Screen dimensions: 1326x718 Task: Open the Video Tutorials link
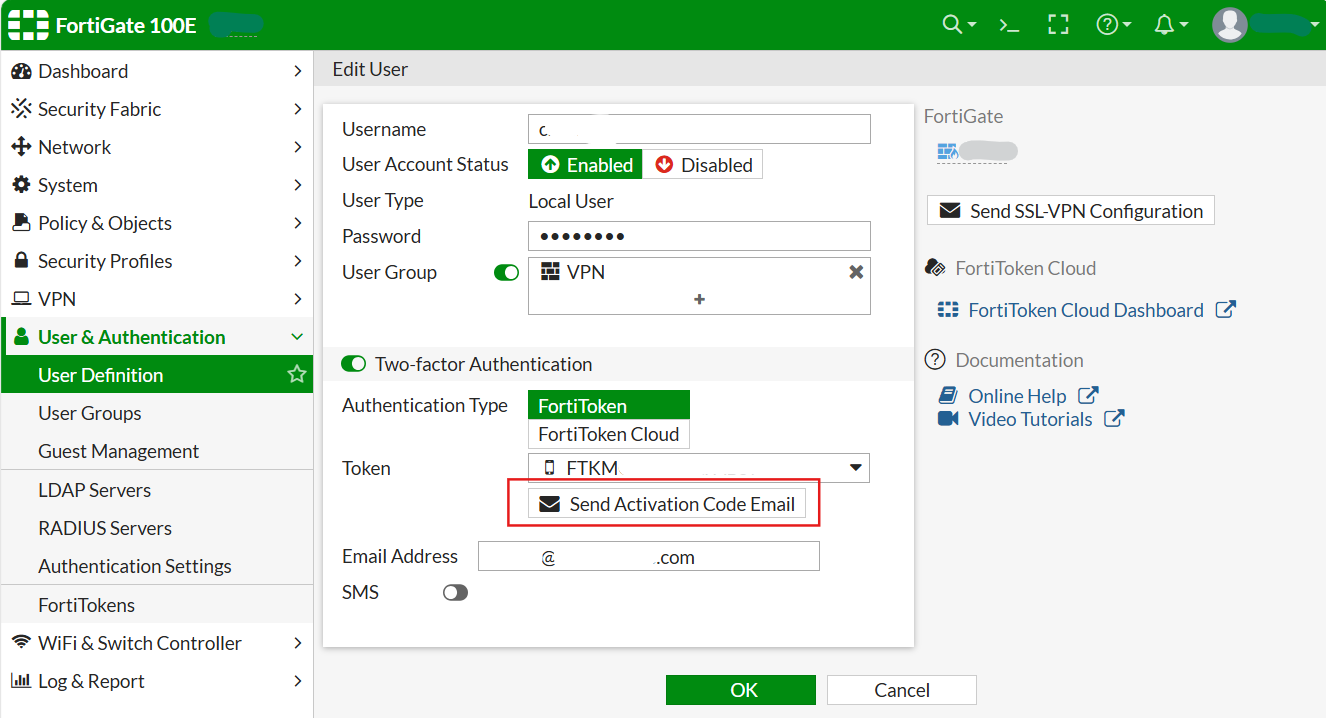pos(1030,419)
